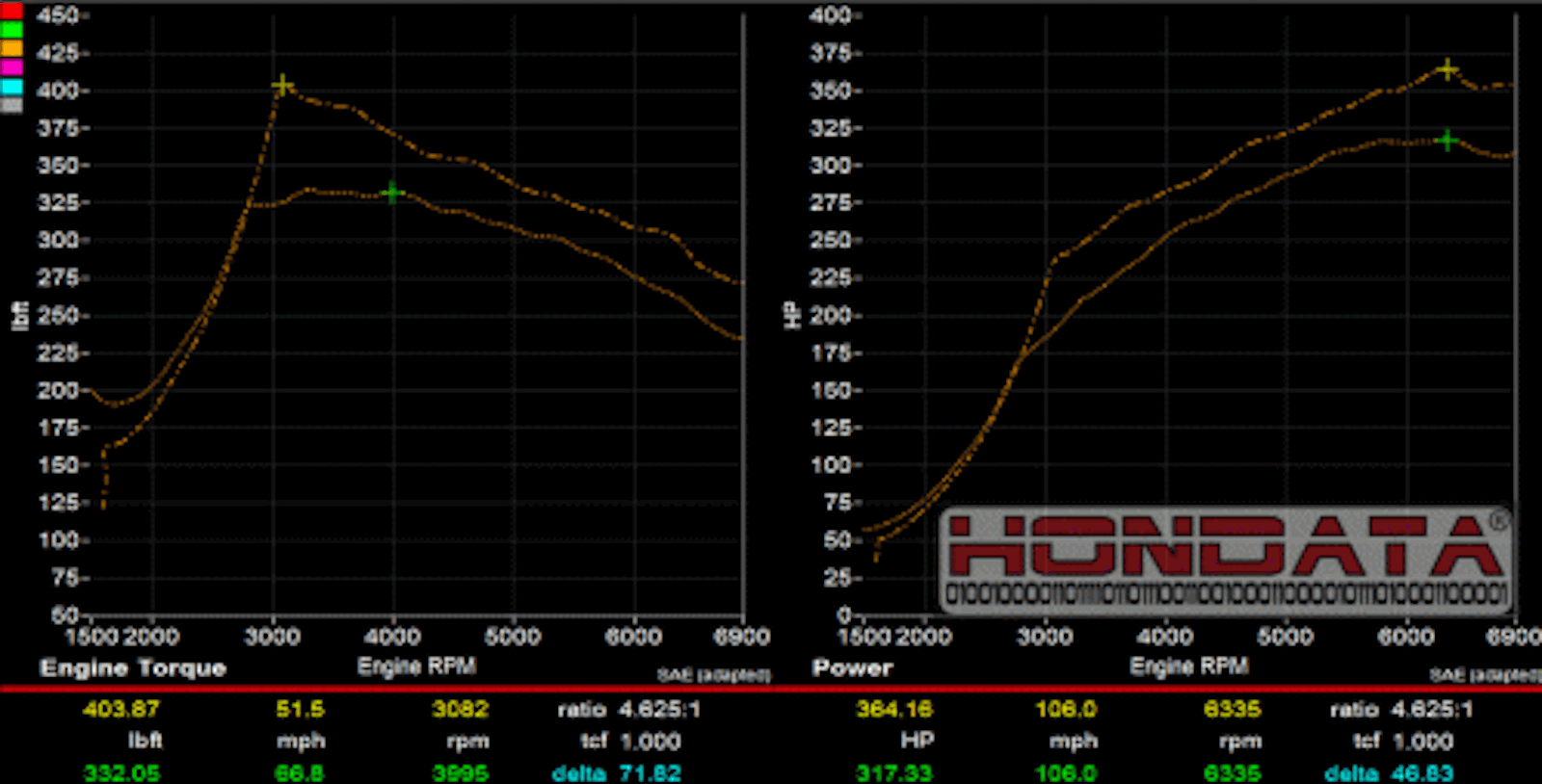Click the 3082 rpm readout
The width and height of the screenshot is (1542, 784).
click(460, 710)
